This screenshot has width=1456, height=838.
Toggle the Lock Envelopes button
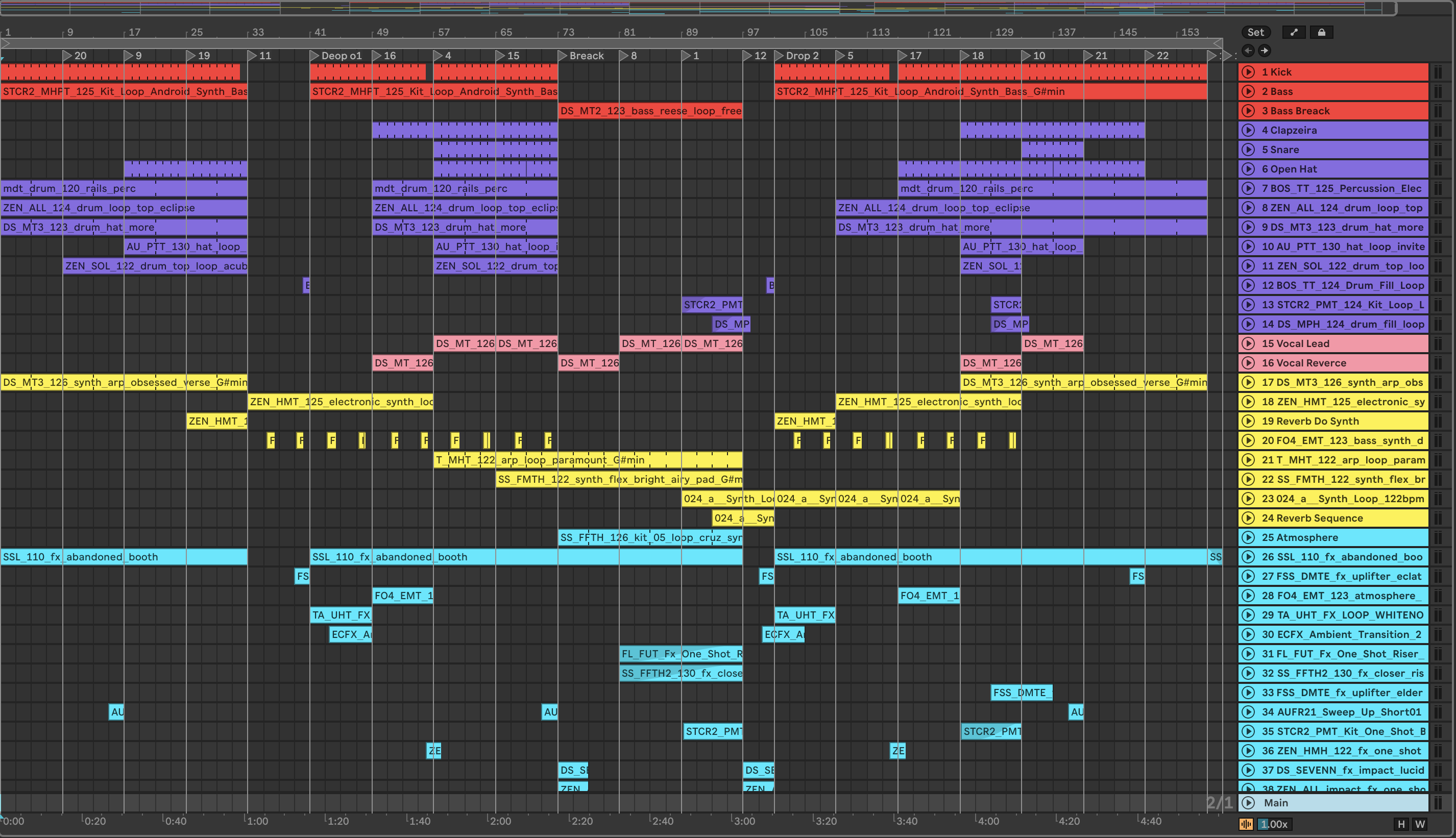tap(1321, 32)
